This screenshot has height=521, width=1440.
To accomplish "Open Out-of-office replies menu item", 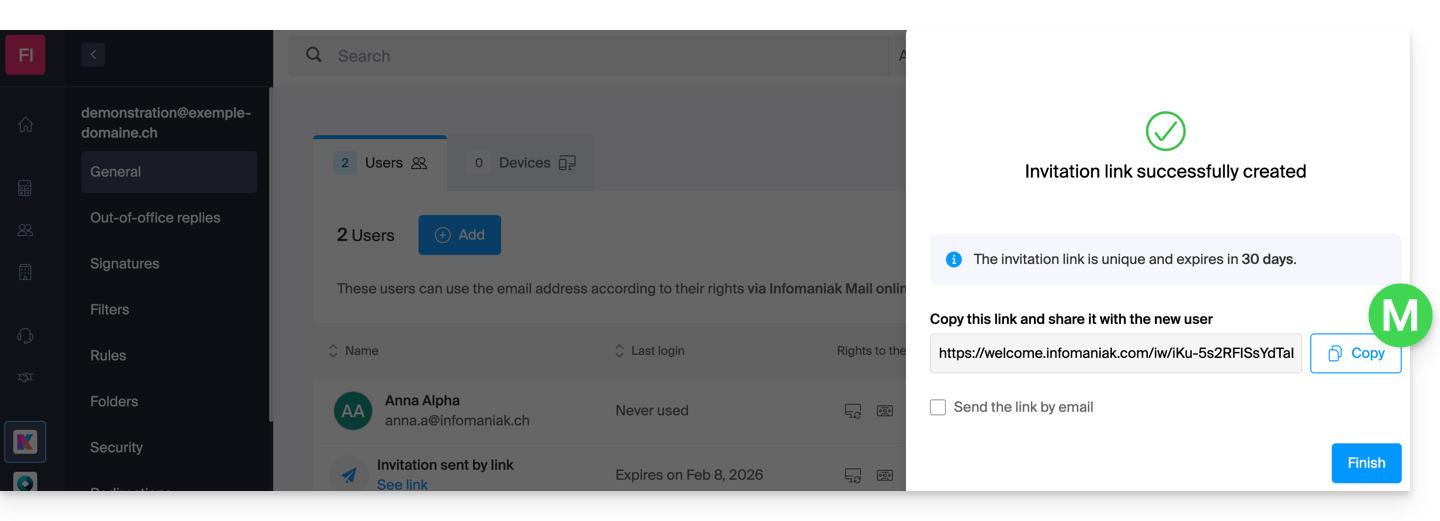I will (x=155, y=218).
